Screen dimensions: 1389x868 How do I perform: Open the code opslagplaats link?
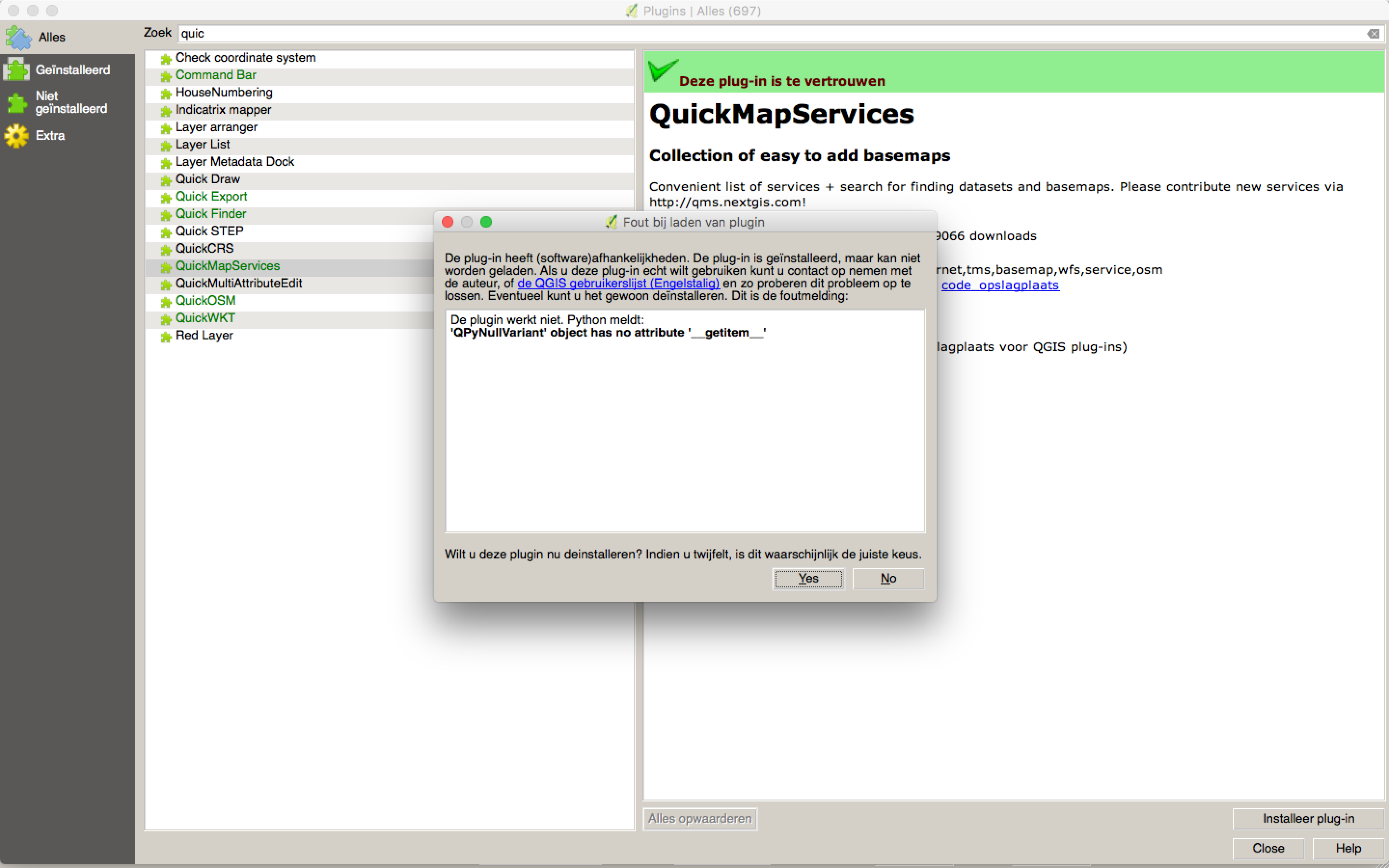click(x=1000, y=285)
